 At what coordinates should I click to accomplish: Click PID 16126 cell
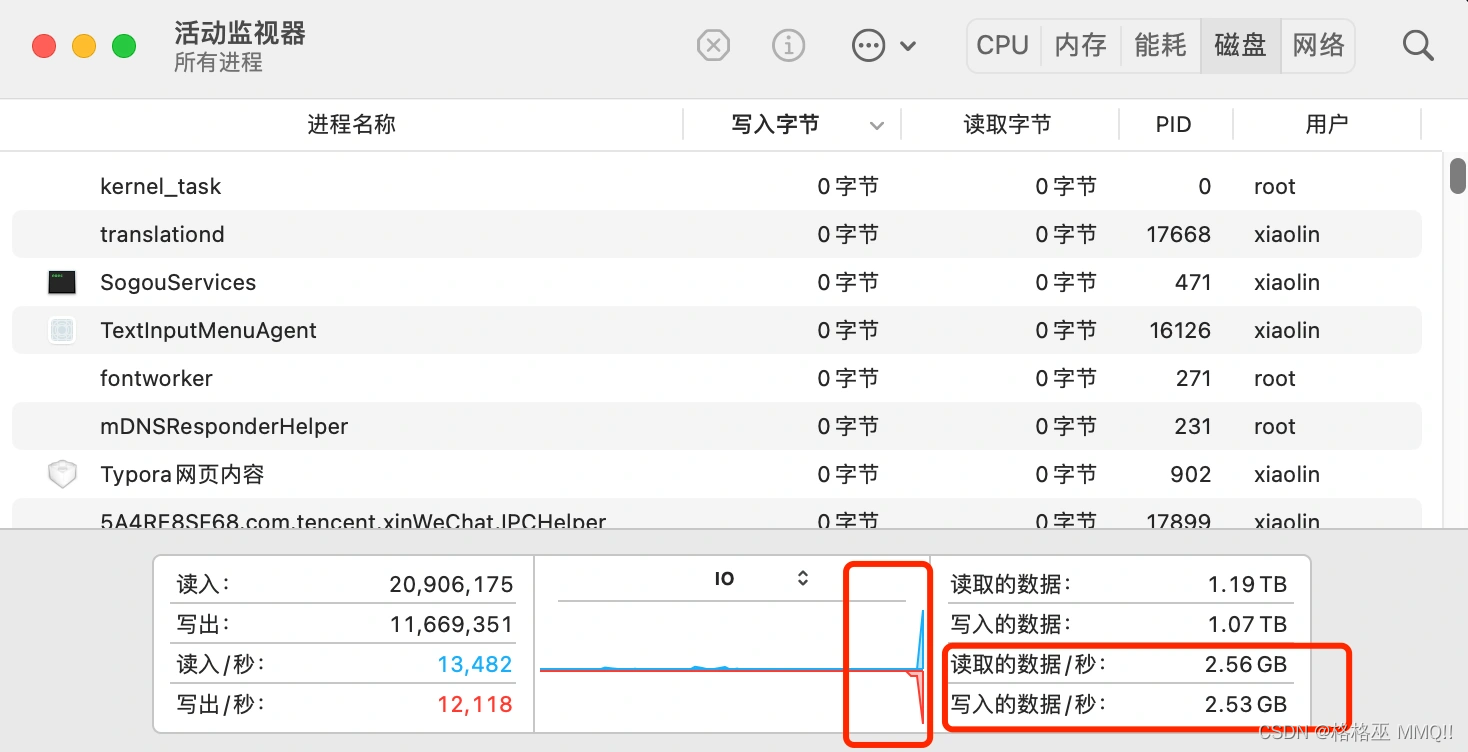coord(1180,331)
